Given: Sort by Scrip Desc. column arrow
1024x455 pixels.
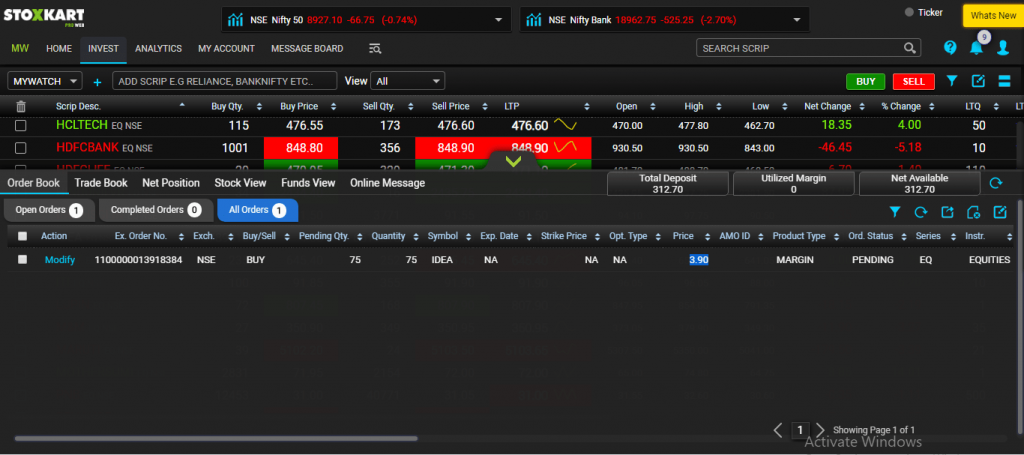Looking at the screenshot, I should tap(182, 104).
